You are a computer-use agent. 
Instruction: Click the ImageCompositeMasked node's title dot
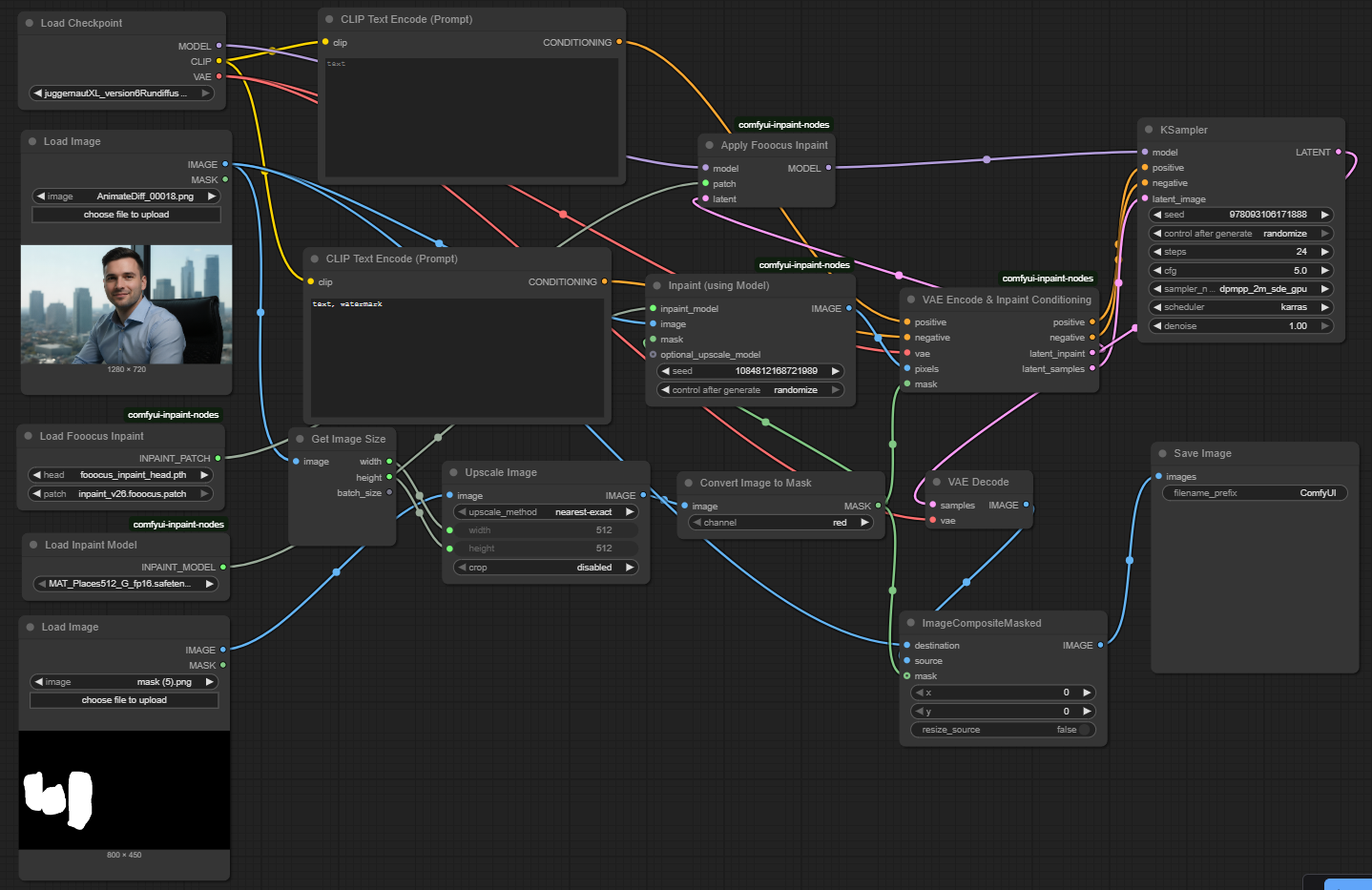click(910, 623)
